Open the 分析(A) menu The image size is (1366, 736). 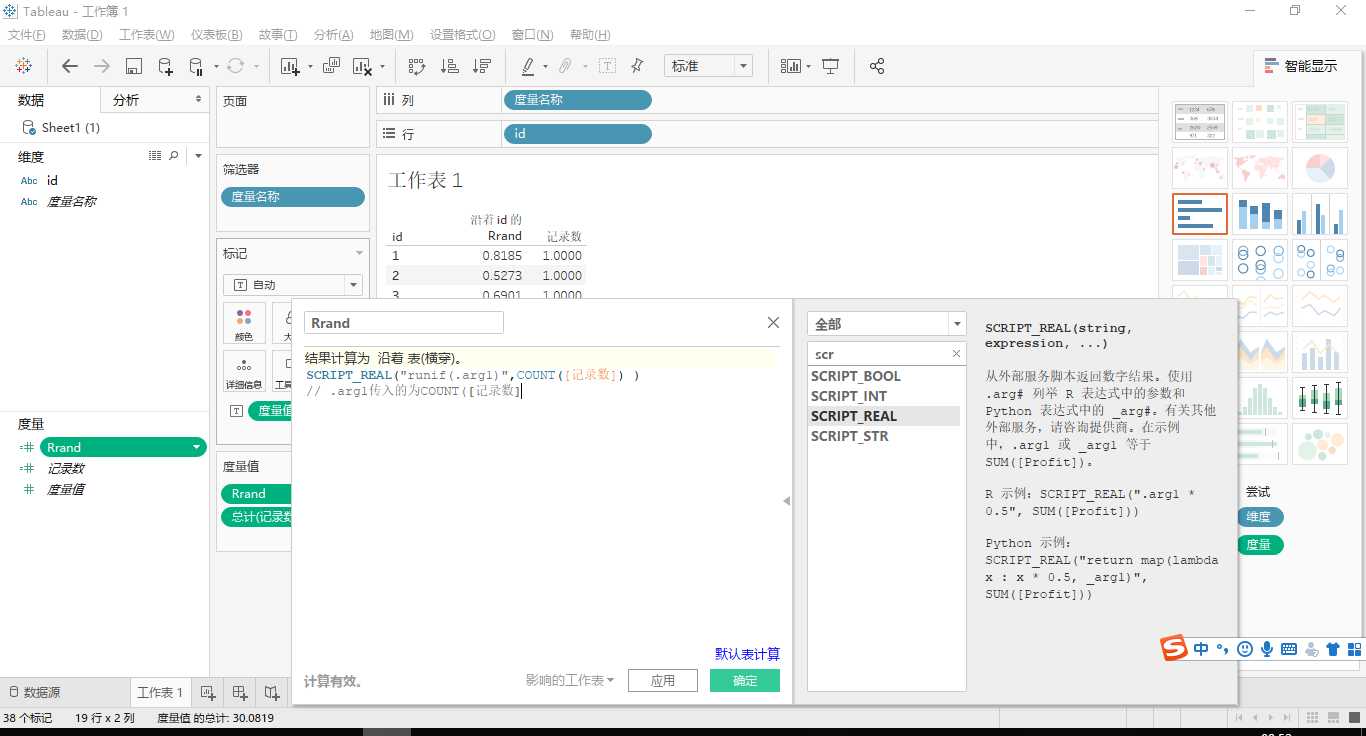(x=333, y=35)
